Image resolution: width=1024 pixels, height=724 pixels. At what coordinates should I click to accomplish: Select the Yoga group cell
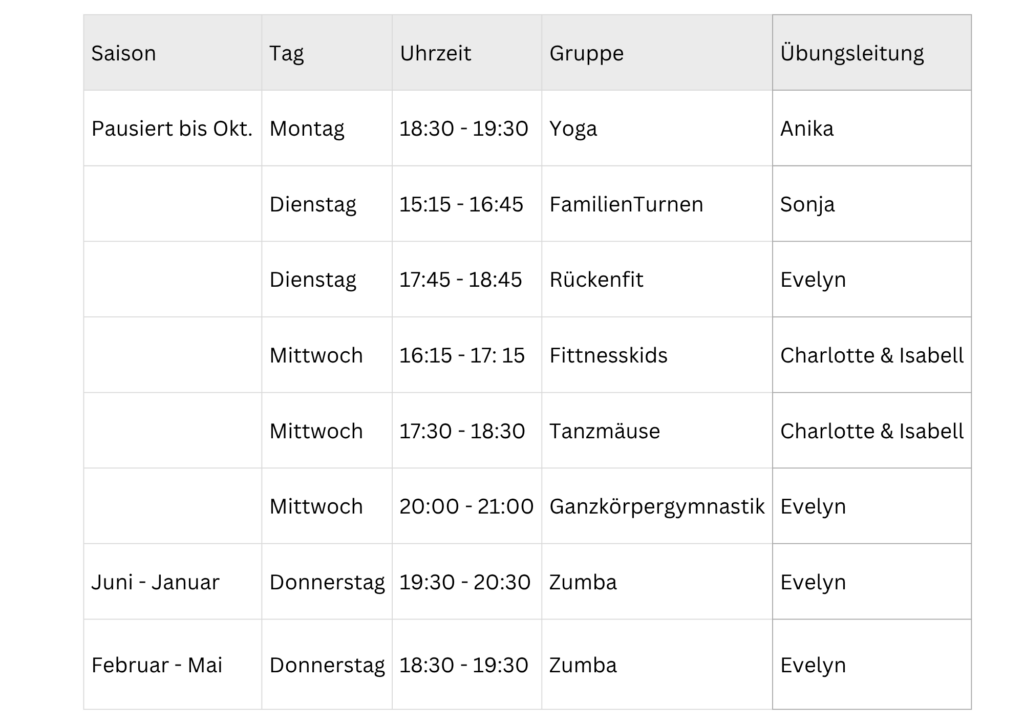click(x=656, y=128)
